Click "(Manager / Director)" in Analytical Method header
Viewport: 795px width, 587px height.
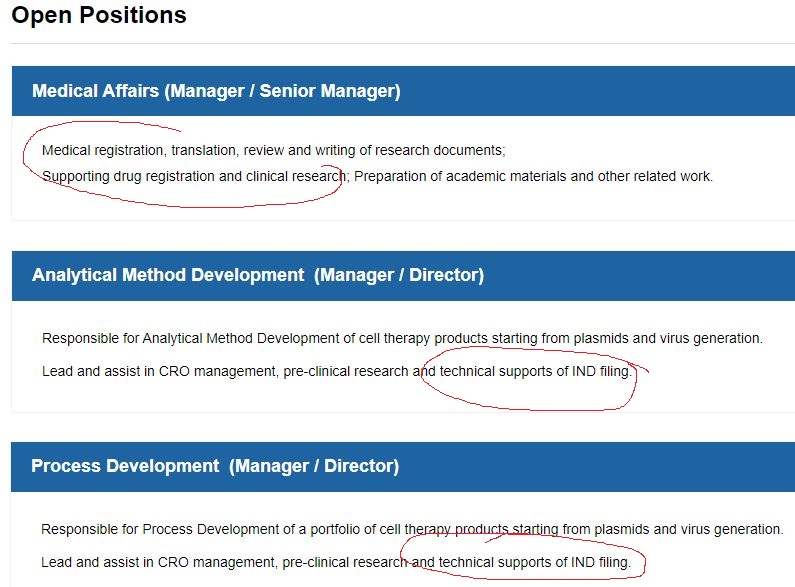(x=399, y=275)
